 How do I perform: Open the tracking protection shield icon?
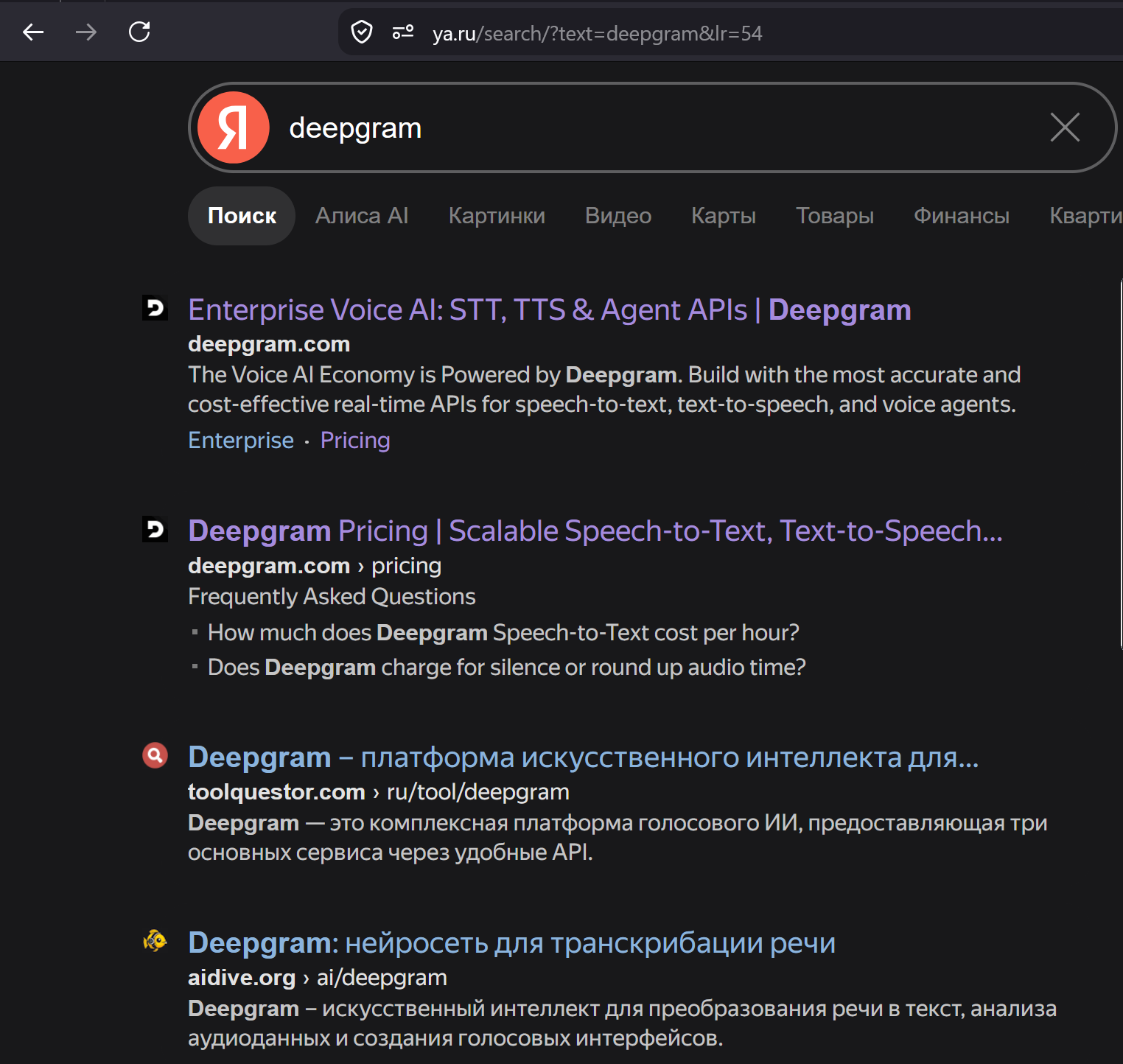point(362,32)
